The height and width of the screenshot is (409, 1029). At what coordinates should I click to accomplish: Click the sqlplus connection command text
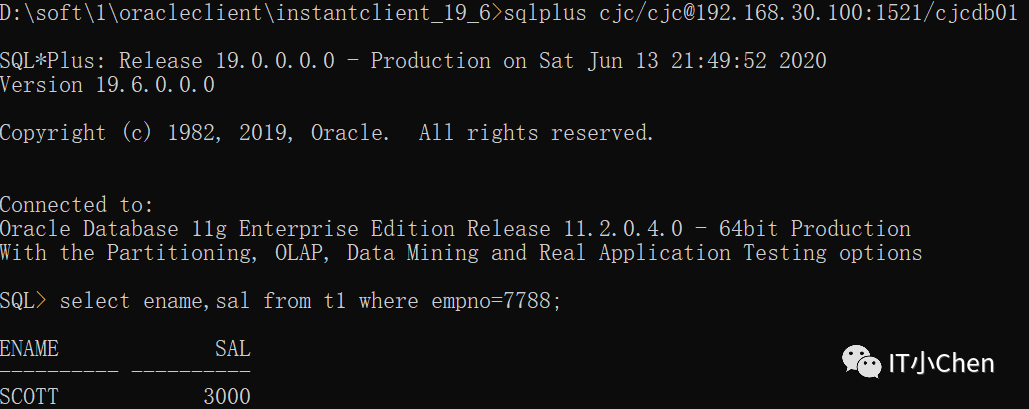[761, 12]
